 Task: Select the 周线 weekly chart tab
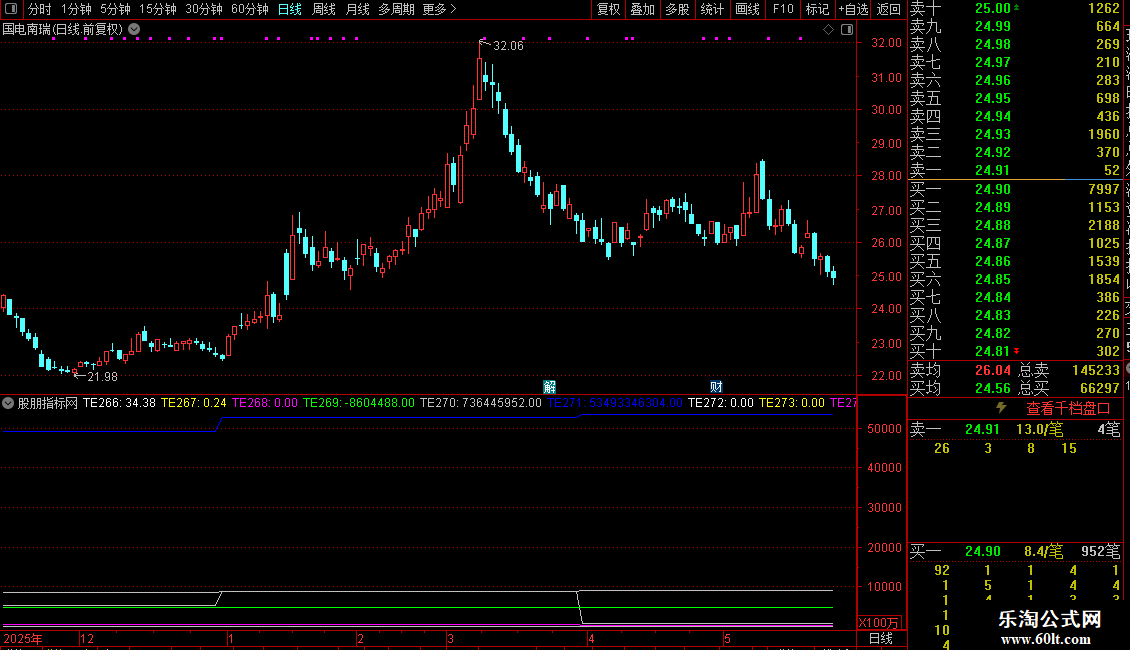tap(324, 9)
